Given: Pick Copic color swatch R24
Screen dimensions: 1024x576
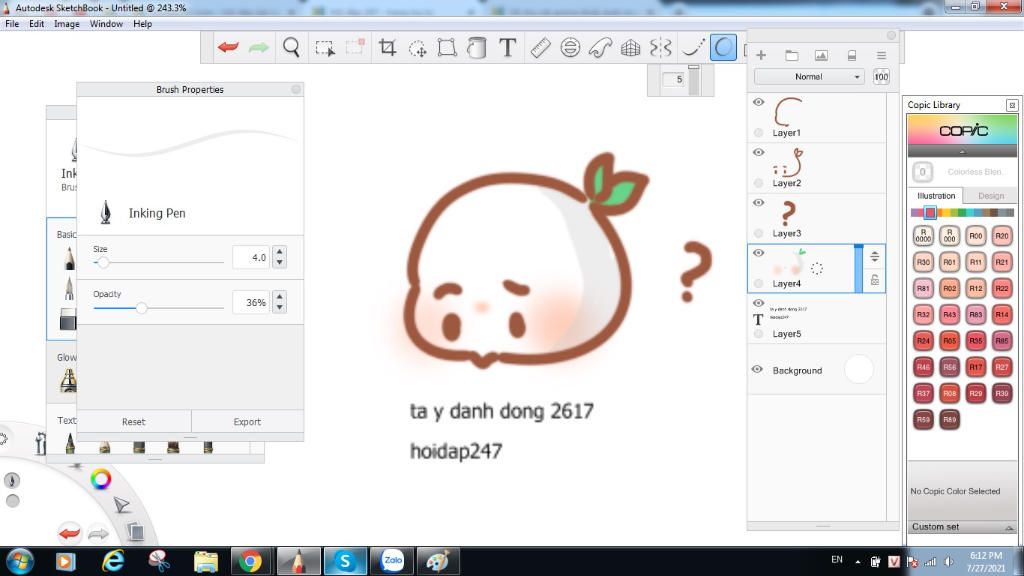Looking at the screenshot, I should click(923, 340).
